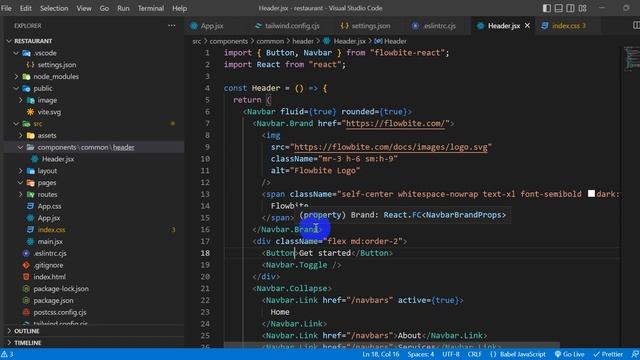
Task: Close the Header.jsx tab
Action: [527, 26]
